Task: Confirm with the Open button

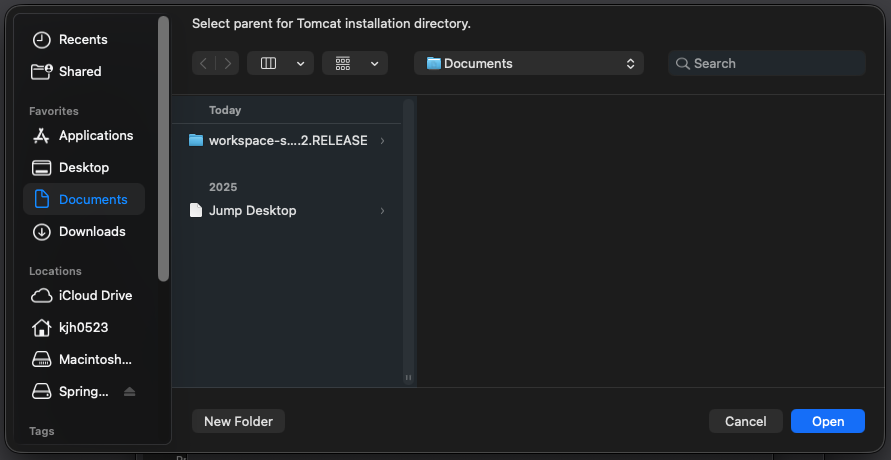Action: click(x=828, y=421)
